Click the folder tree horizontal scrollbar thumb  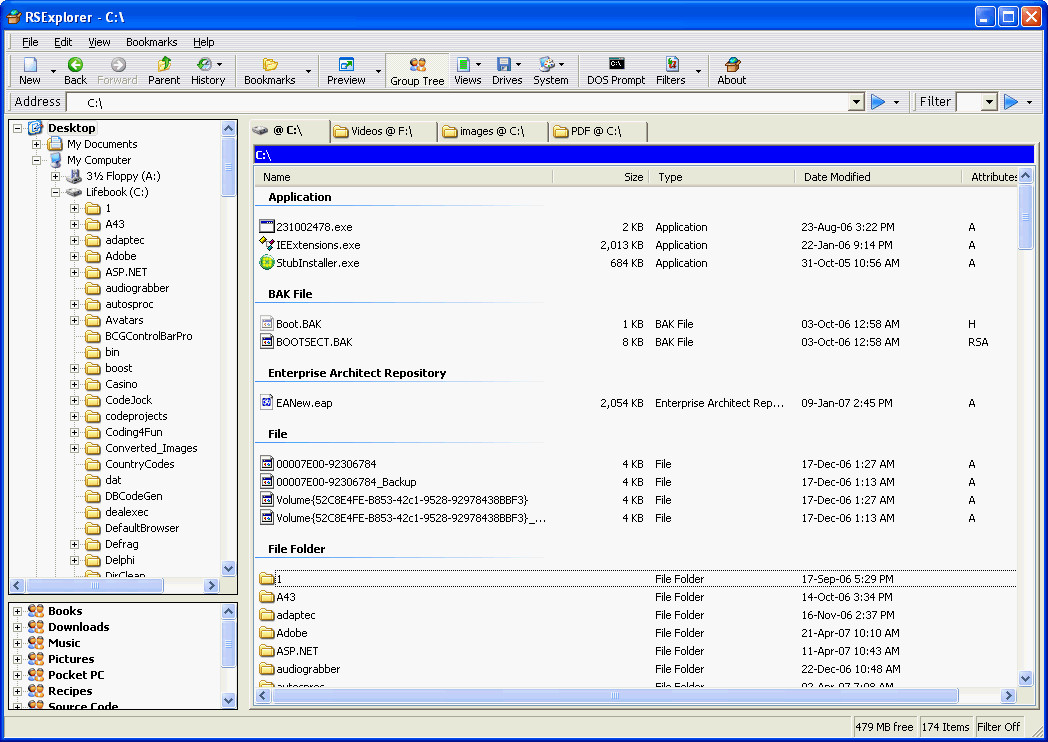94,586
